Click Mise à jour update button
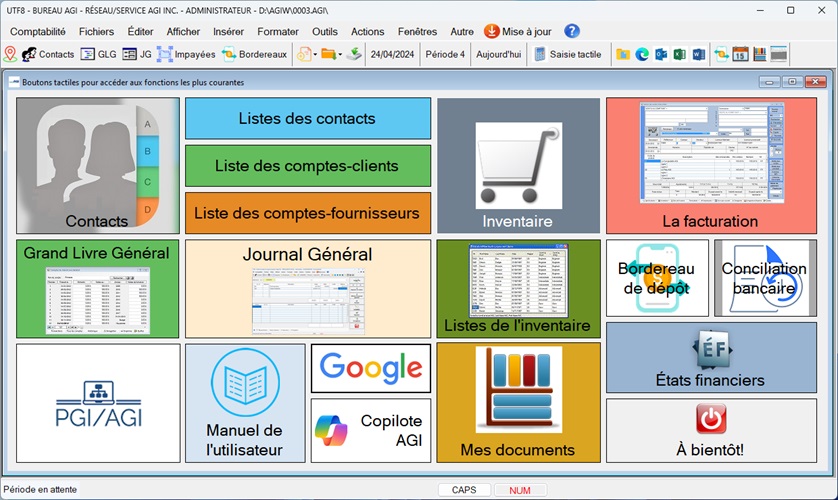Screen dimensions: 838x500 518,32
